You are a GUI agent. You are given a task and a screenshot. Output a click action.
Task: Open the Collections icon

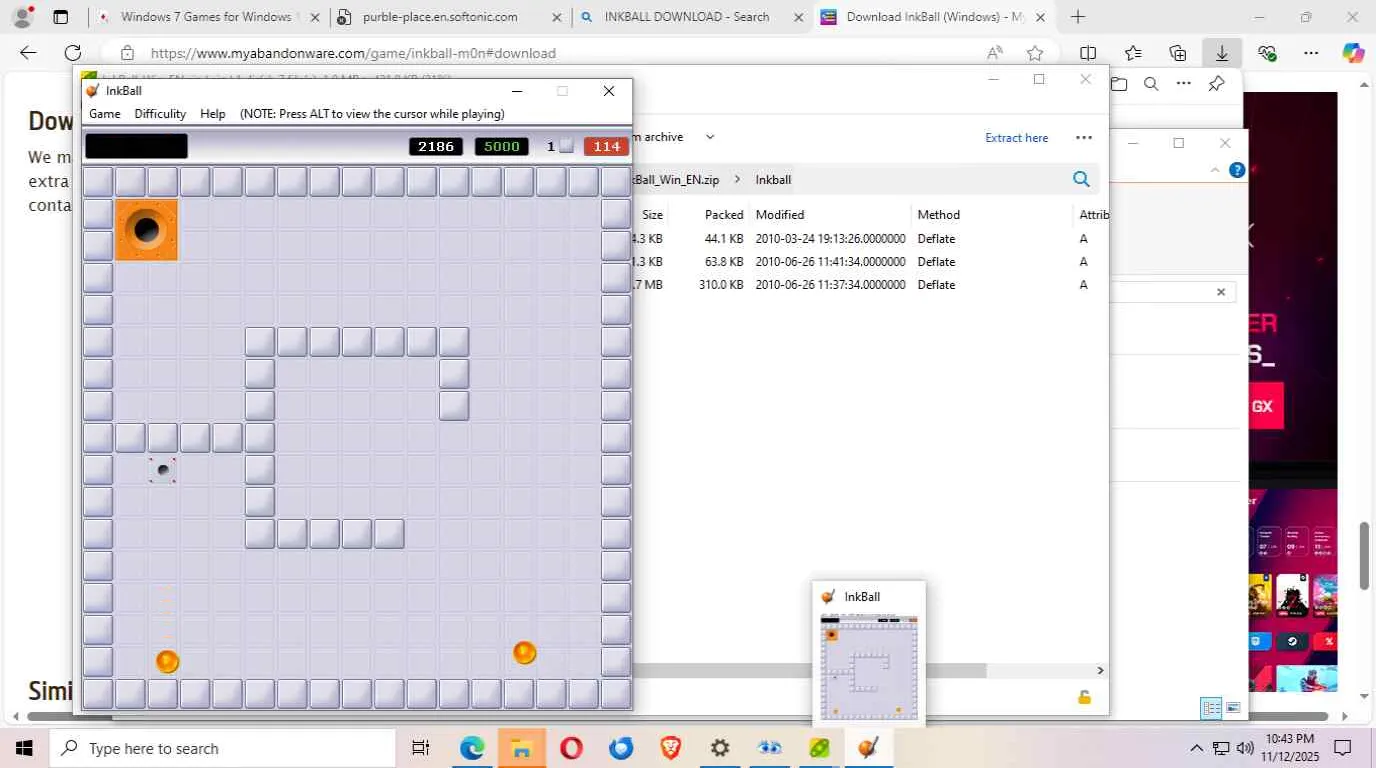pos(1178,53)
